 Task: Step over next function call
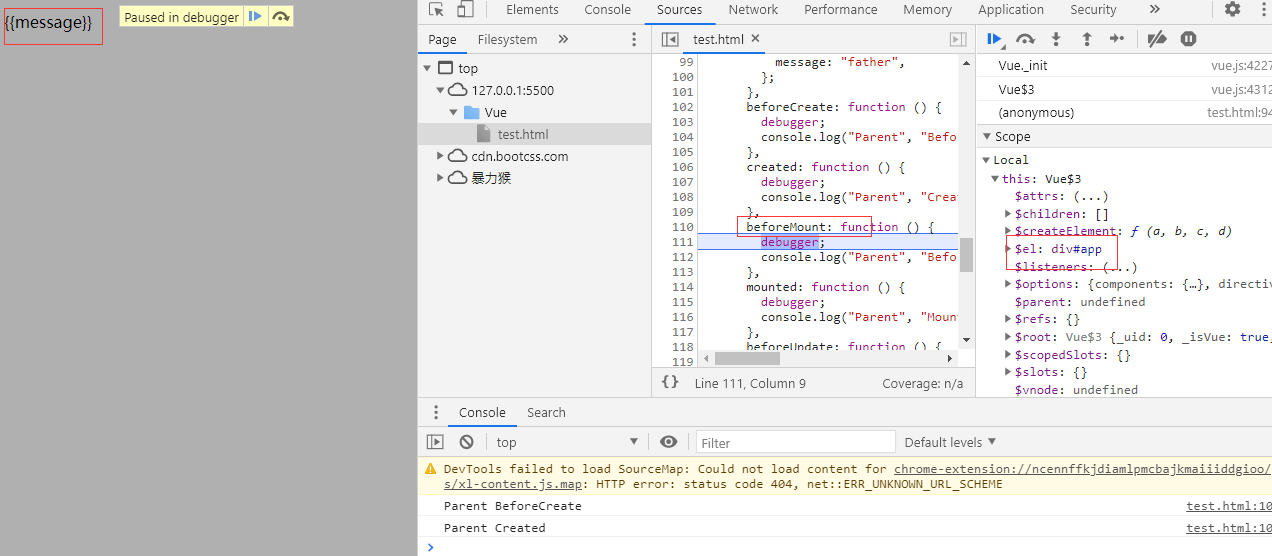(x=1025, y=39)
